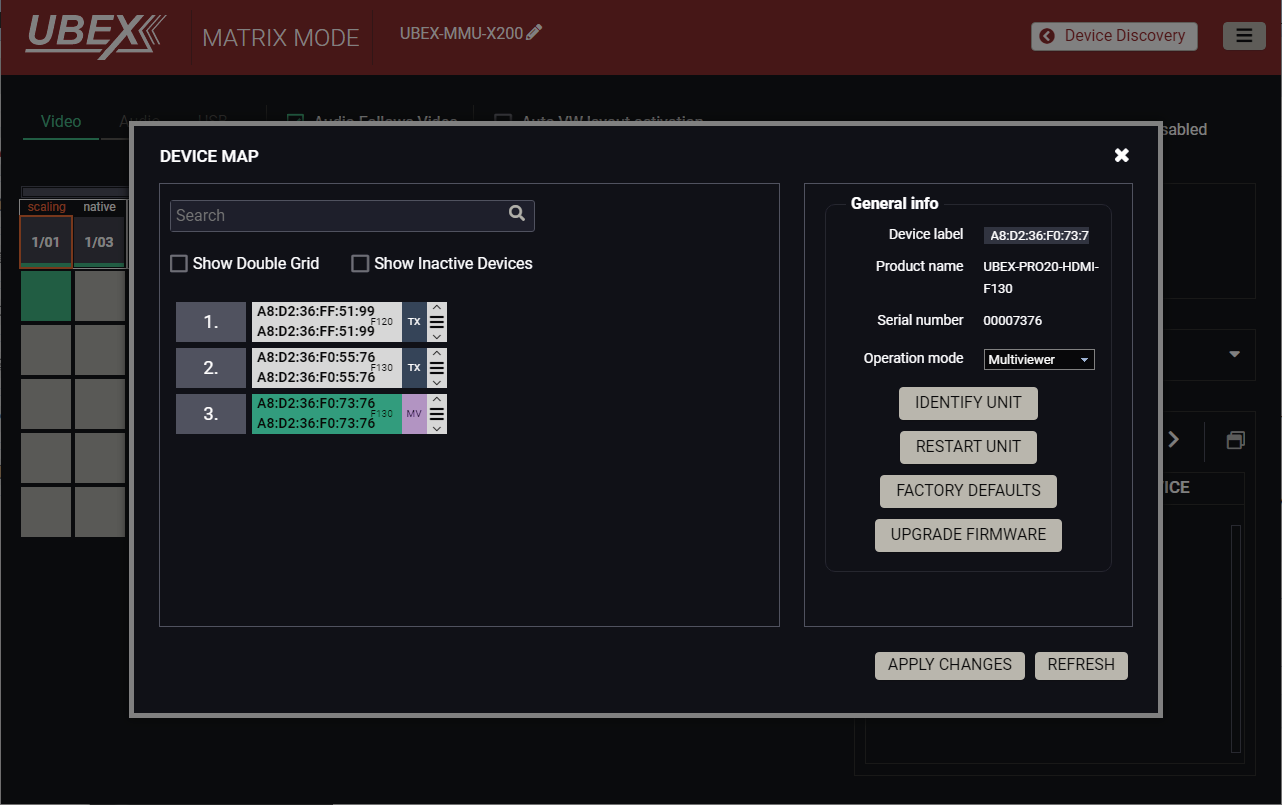
Task: Click the detach window icon behind dialog
Action: click(x=1236, y=440)
